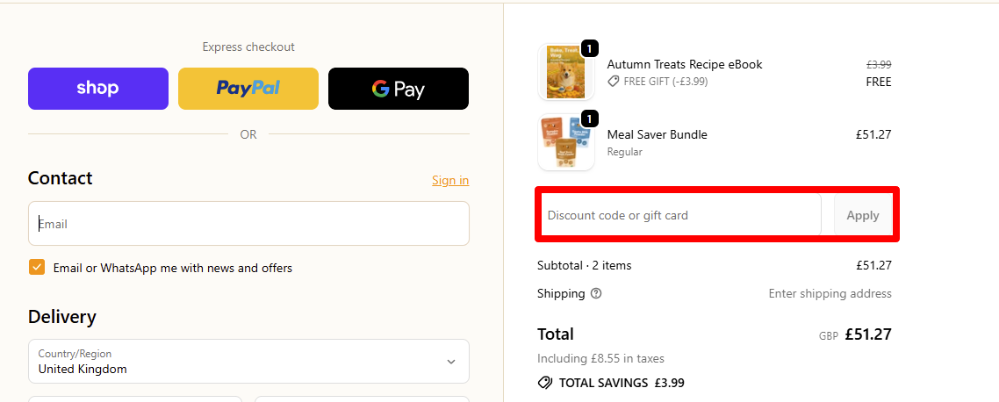Focus the Email contact field
This screenshot has height=402, width=999.
pyautogui.click(x=248, y=224)
